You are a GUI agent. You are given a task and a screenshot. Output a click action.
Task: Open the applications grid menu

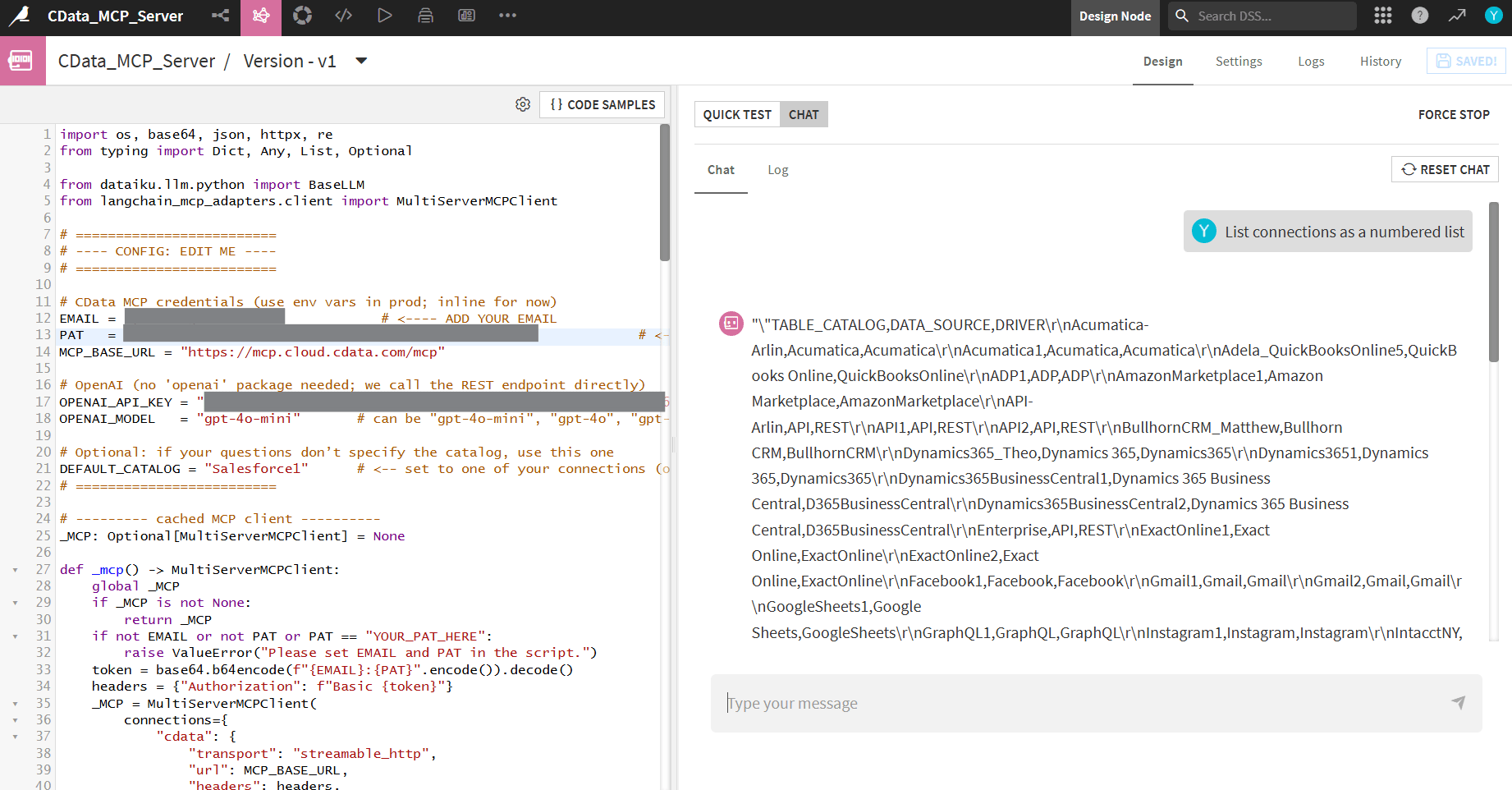pyautogui.click(x=1383, y=16)
